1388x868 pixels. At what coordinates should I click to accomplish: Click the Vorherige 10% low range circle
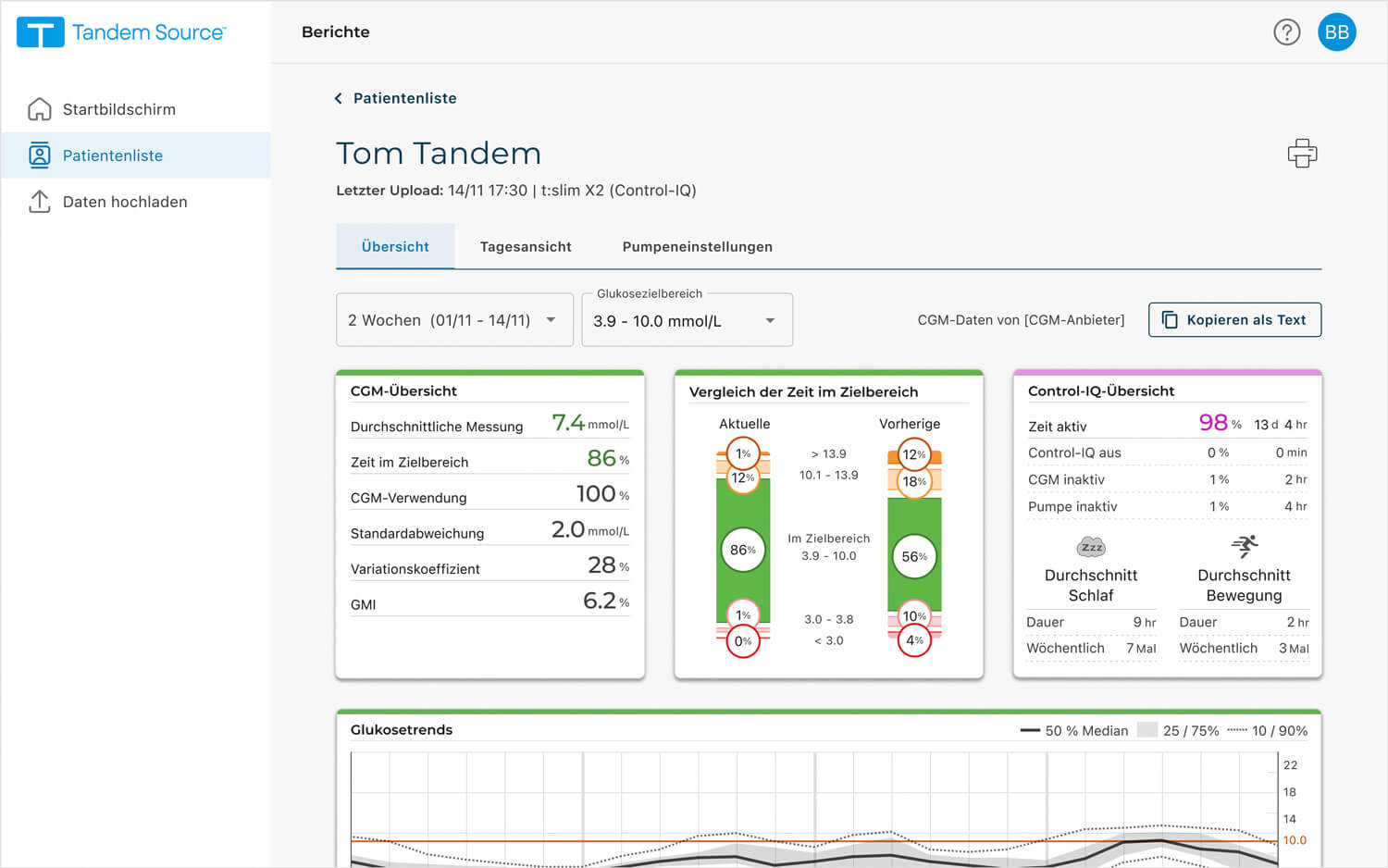tap(914, 616)
